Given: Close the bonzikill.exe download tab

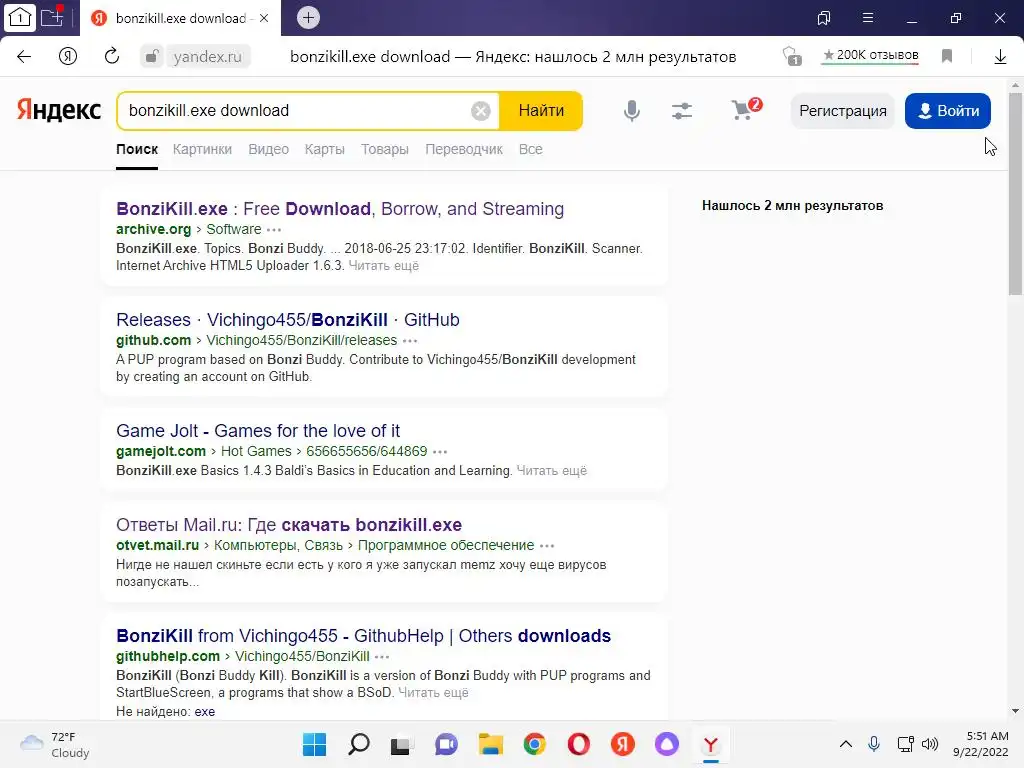Looking at the screenshot, I should tap(264, 18).
